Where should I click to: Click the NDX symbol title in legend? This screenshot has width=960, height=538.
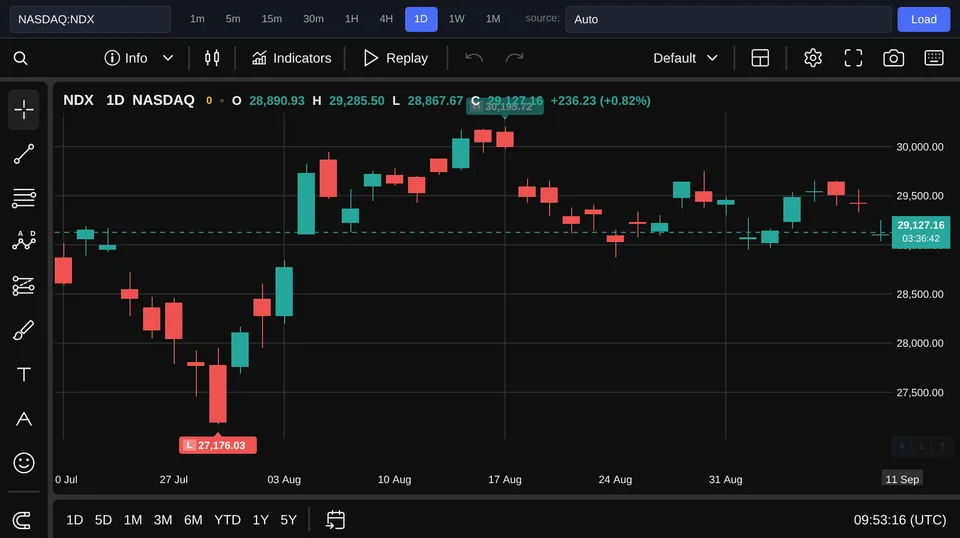pos(78,100)
